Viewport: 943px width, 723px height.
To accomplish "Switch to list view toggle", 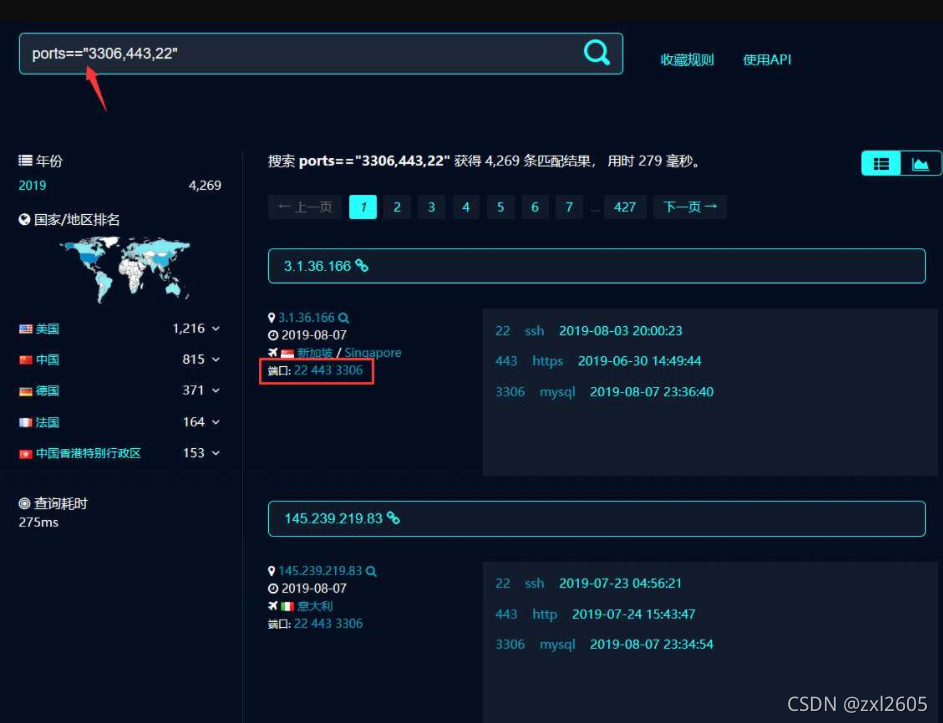I will [881, 164].
